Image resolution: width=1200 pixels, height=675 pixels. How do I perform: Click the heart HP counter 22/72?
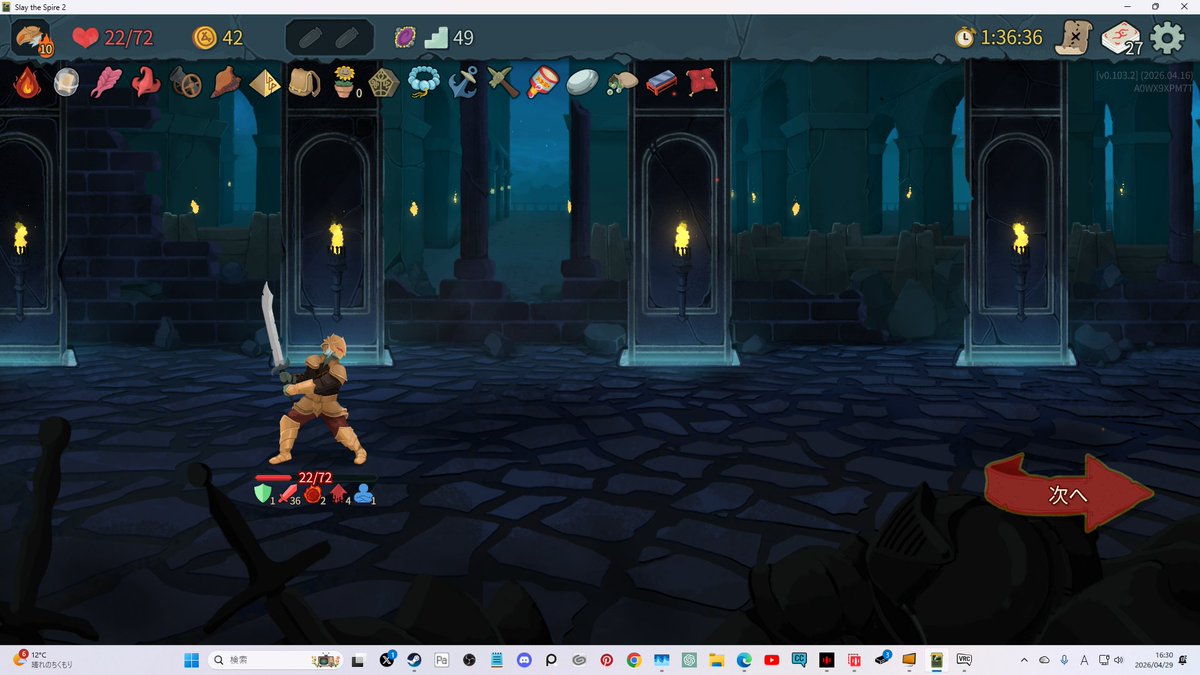(112, 38)
